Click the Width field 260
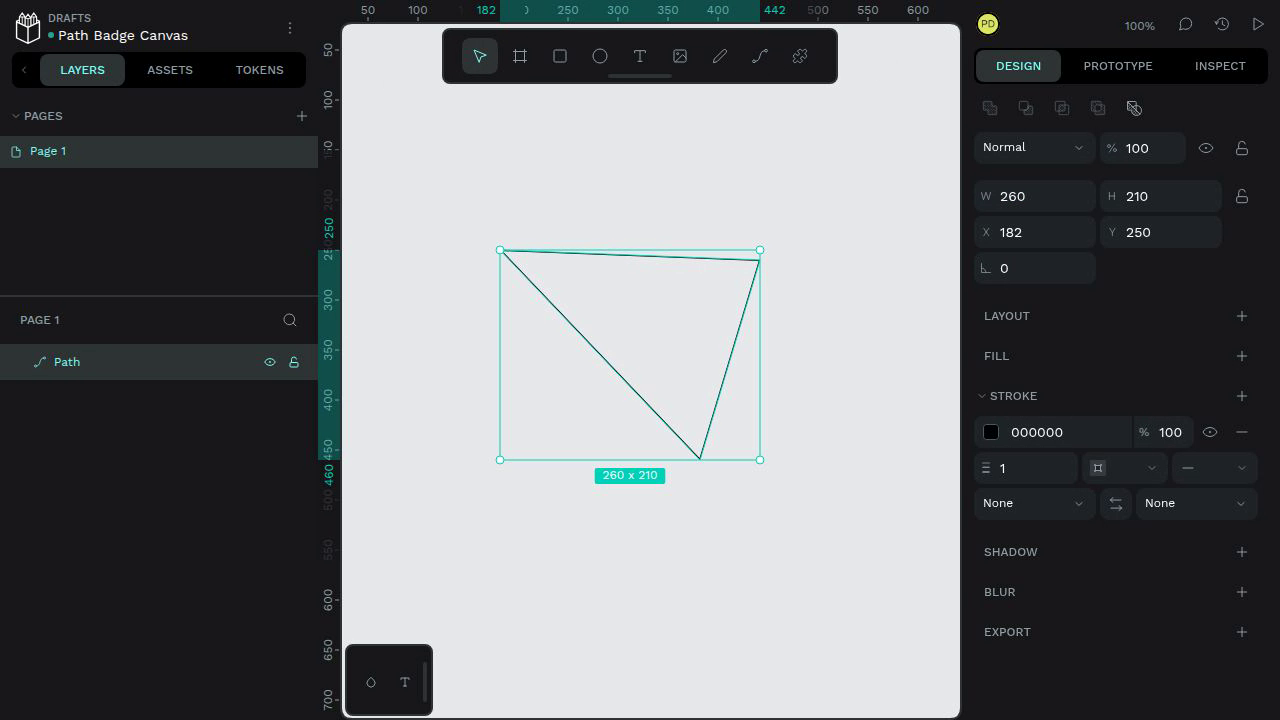Image resolution: width=1280 pixels, height=720 pixels. [x=1035, y=196]
